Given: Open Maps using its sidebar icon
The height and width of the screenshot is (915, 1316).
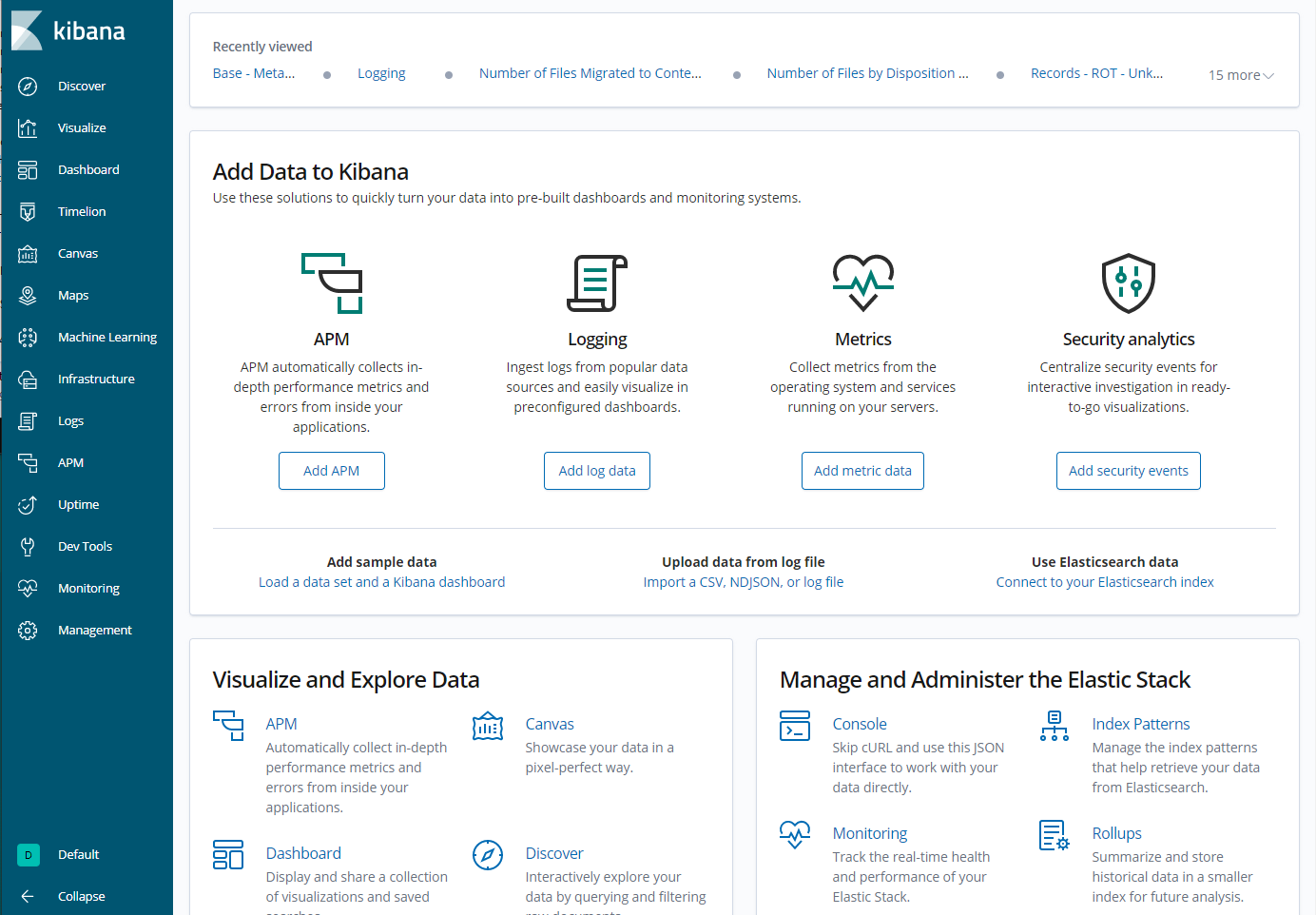Looking at the screenshot, I should (28, 296).
